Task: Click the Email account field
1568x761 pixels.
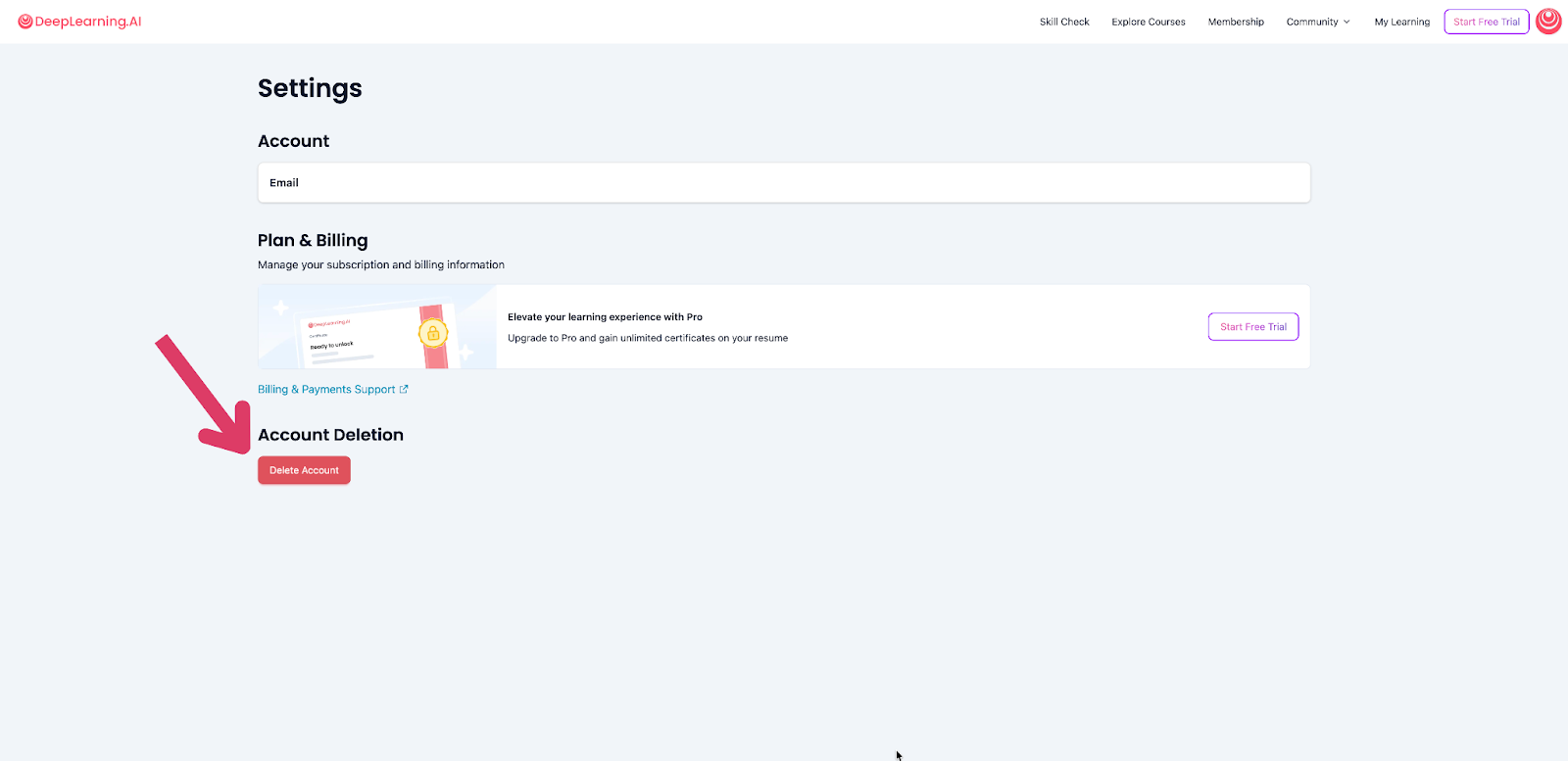Action: [783, 183]
